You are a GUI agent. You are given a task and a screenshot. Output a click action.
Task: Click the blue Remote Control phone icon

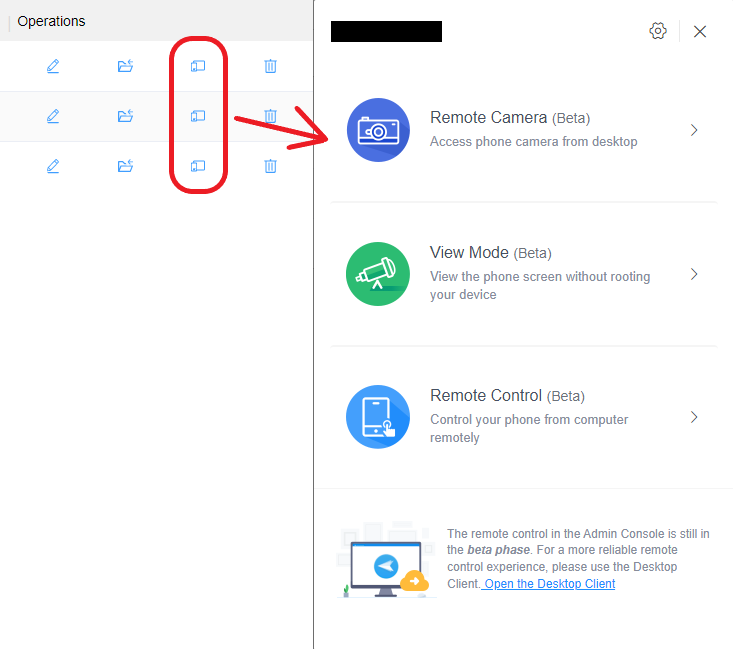(378, 417)
